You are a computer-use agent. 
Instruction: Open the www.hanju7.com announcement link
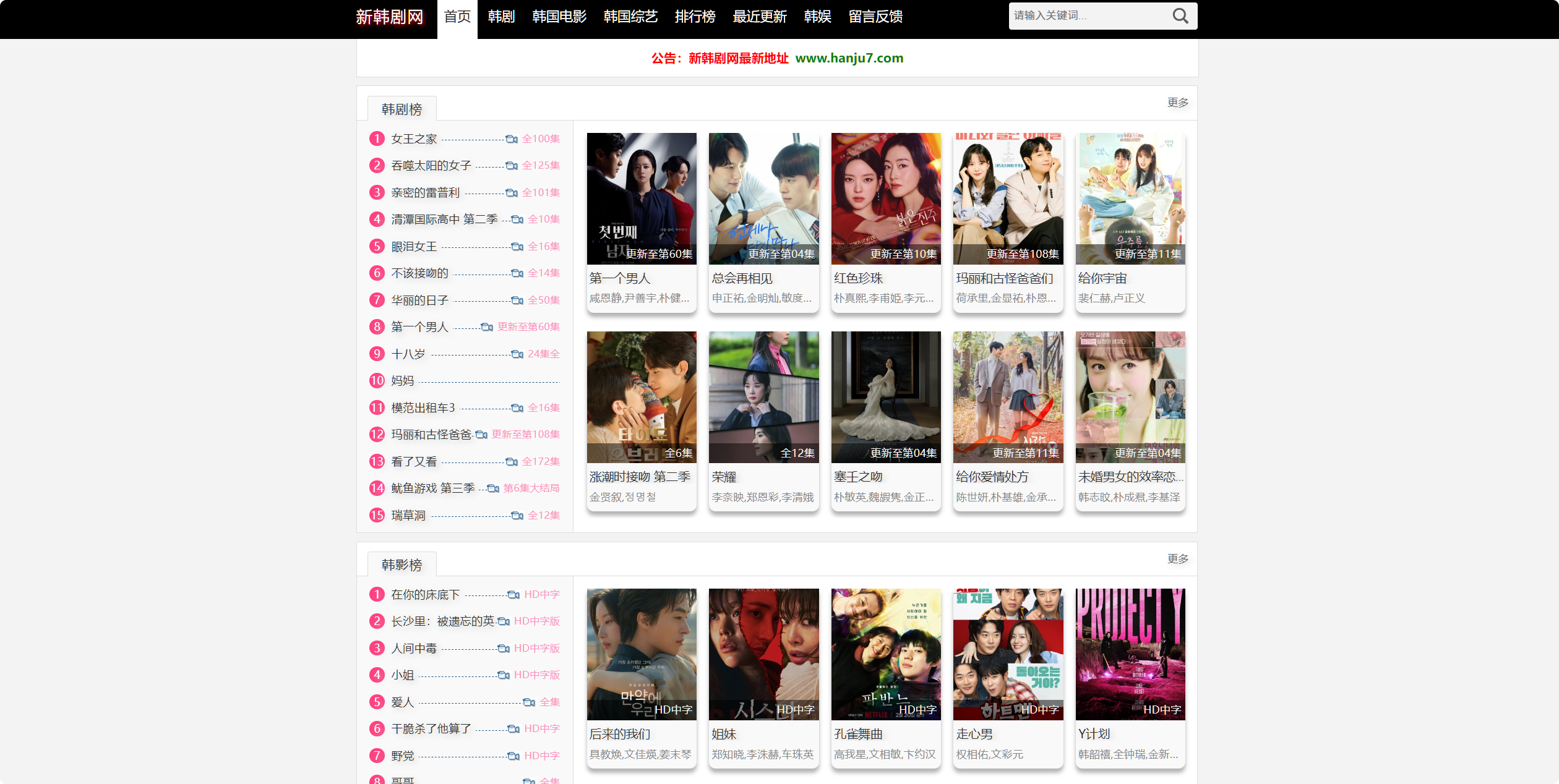pos(849,58)
